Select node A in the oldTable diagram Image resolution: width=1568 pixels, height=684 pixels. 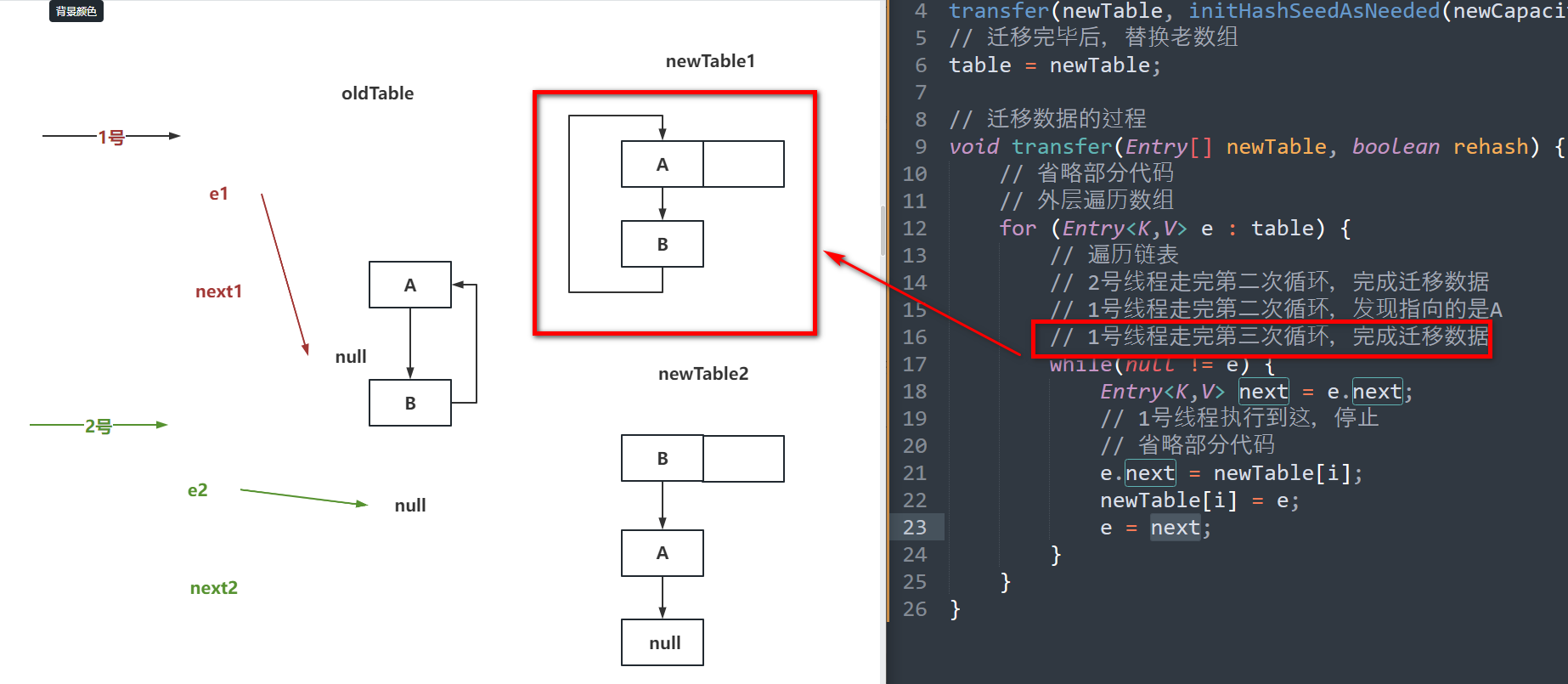point(410,285)
